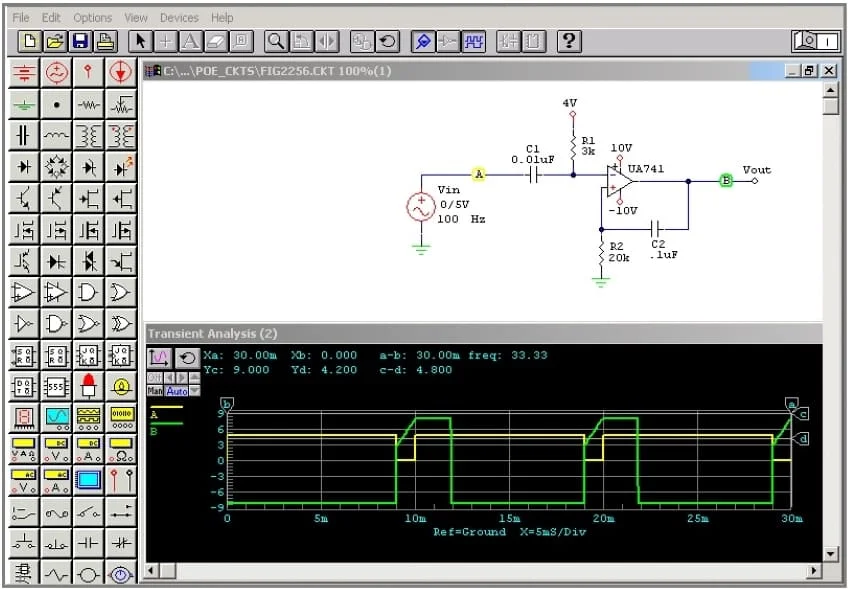The height and width of the screenshot is (589, 850).
Task: Choose the ground symbol component
Action: point(24,104)
